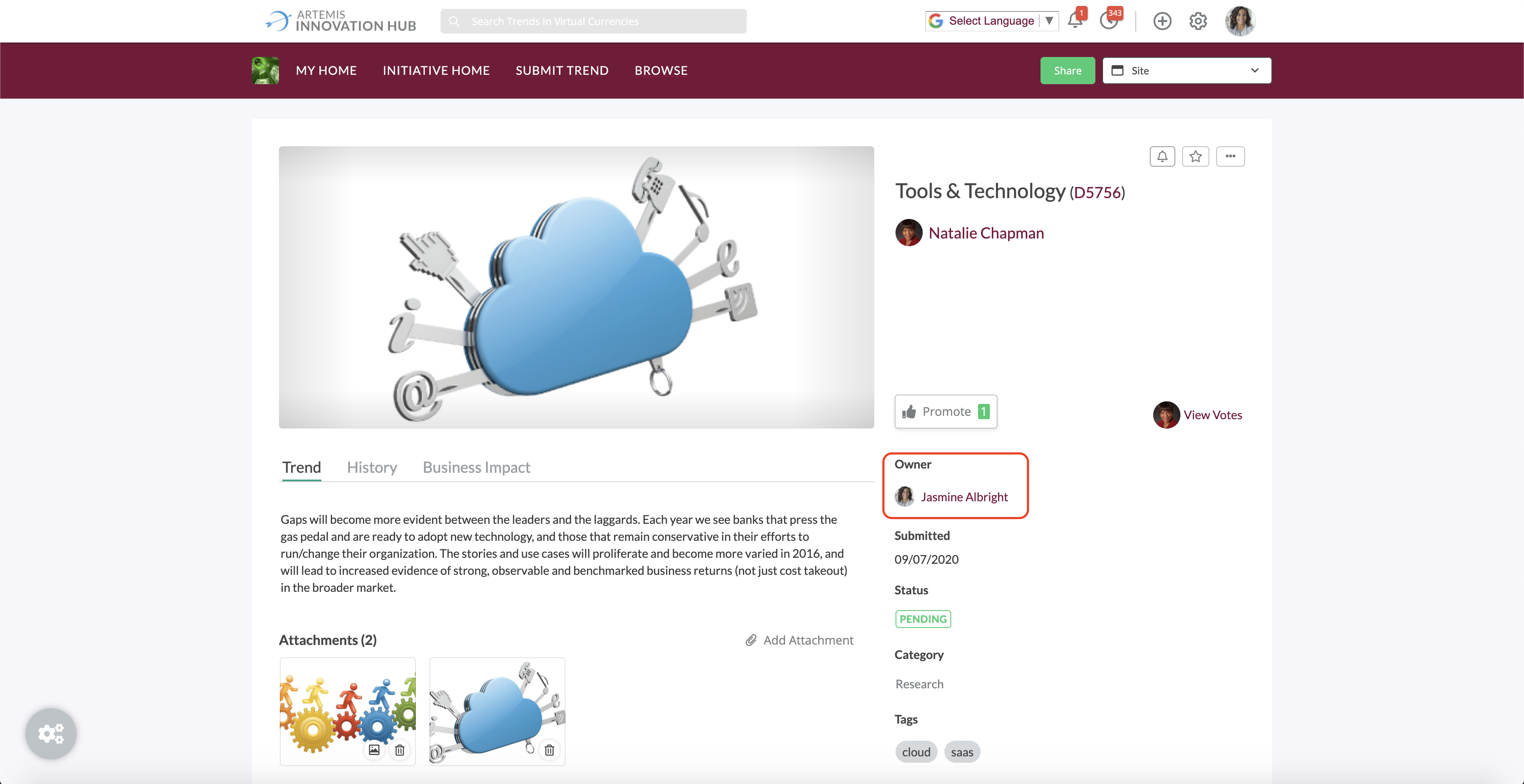Open the user profile avatar menu
The width and height of the screenshot is (1524, 784).
pyautogui.click(x=1240, y=21)
